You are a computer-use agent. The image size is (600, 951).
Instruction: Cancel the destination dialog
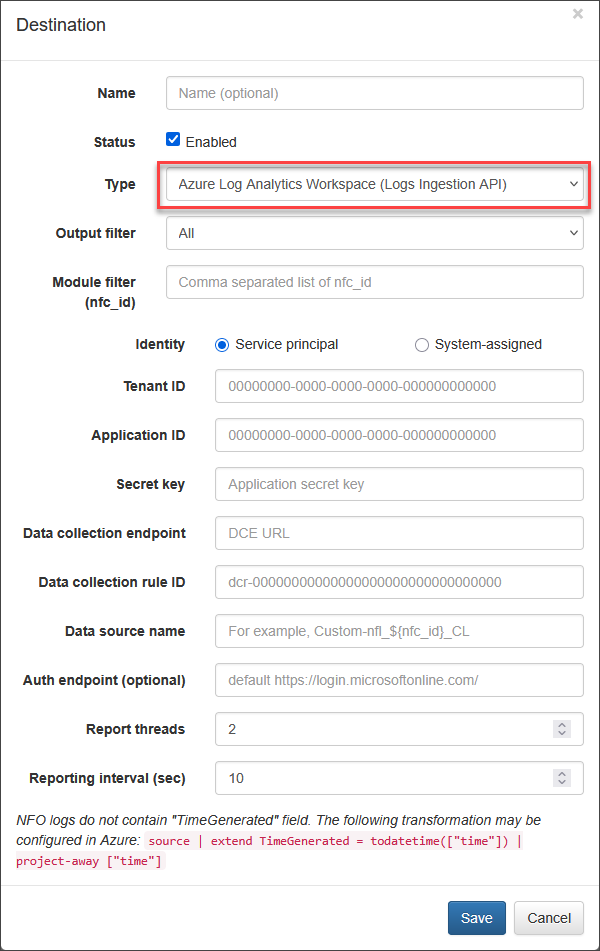549,918
